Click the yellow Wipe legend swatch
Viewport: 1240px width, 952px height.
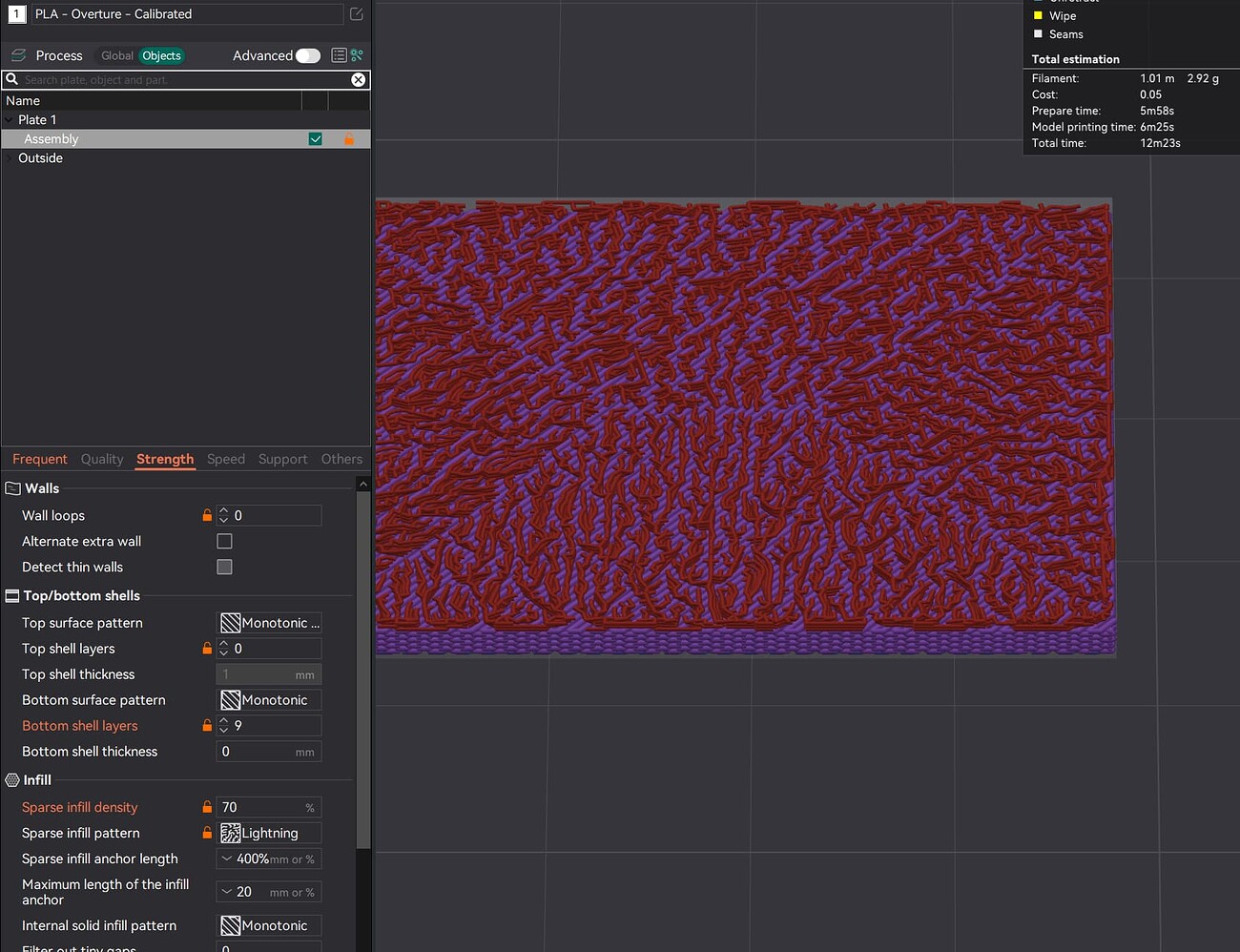(x=1038, y=15)
